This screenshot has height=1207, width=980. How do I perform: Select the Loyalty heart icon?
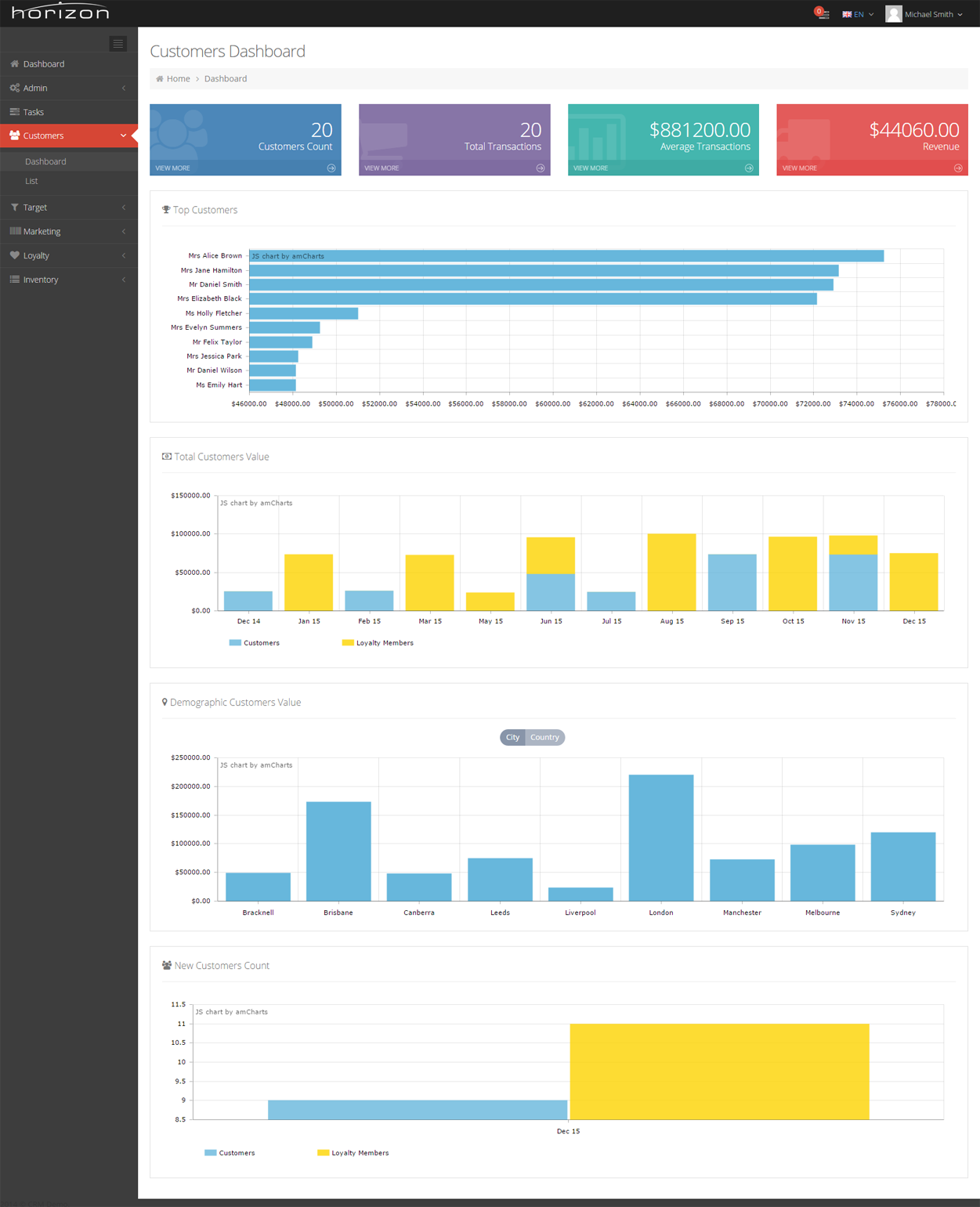14,255
